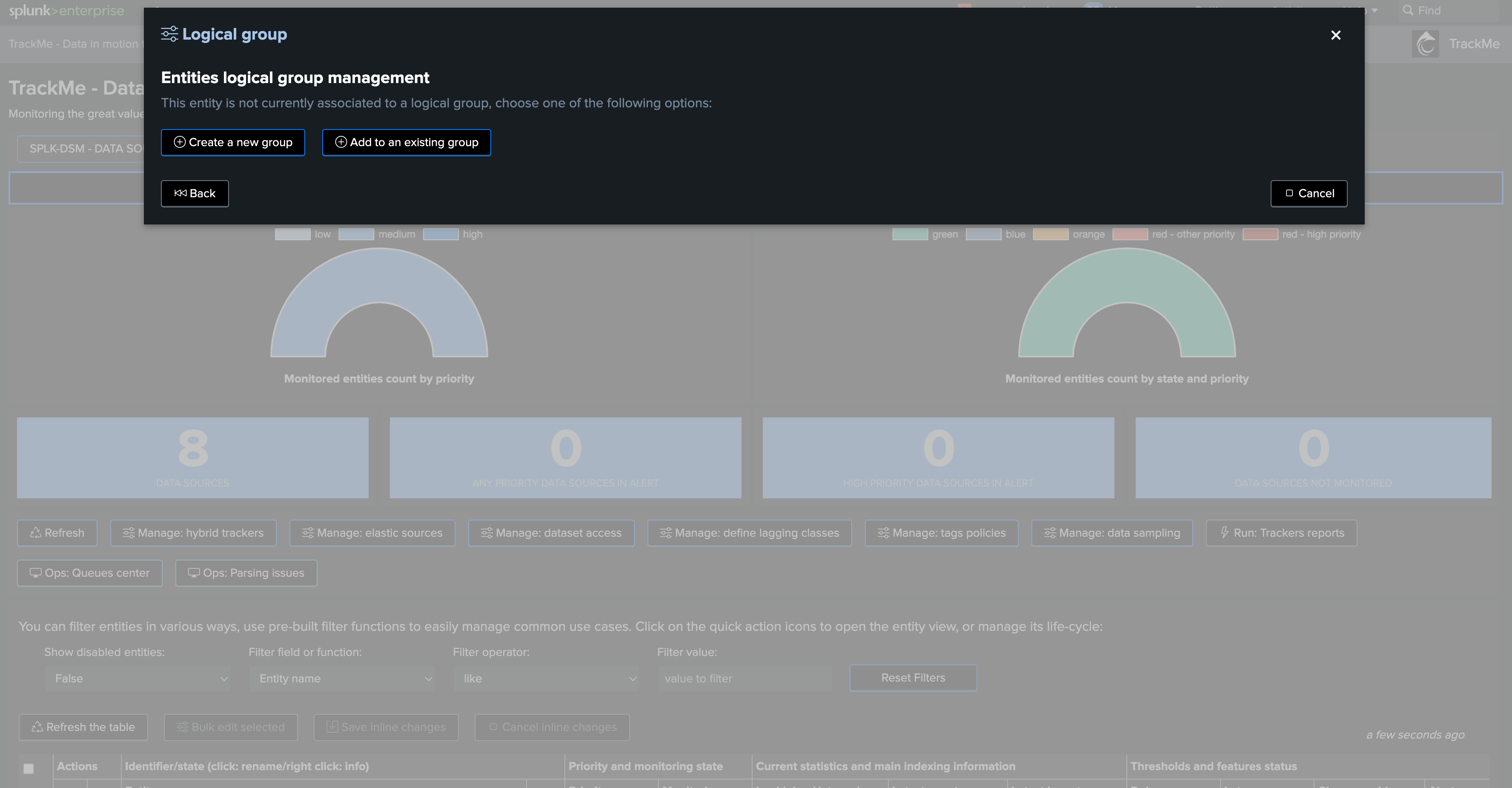Toggle the low priority legend swatch
The height and width of the screenshot is (788, 1512).
point(292,234)
